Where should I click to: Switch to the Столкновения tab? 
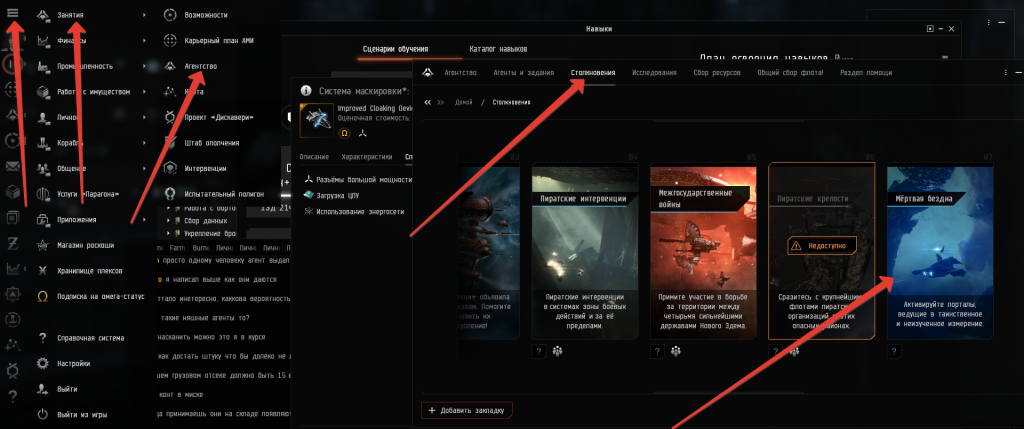[592, 73]
